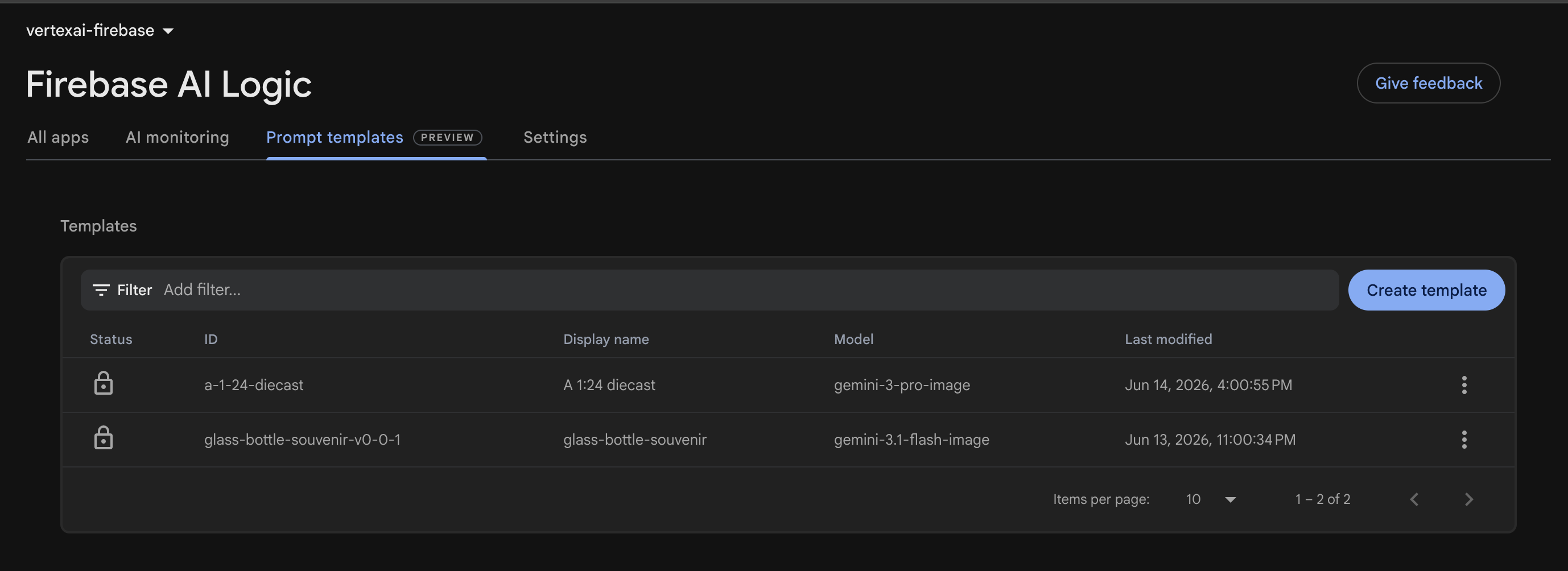This screenshot has height=571, width=1568.
Task: Click the Model column header
Action: coord(853,339)
